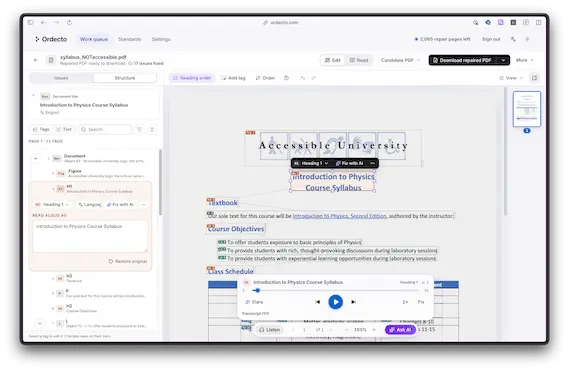Click the help circle icon in toolbar
Viewport: 569px width, 371px height.
click(x=286, y=78)
